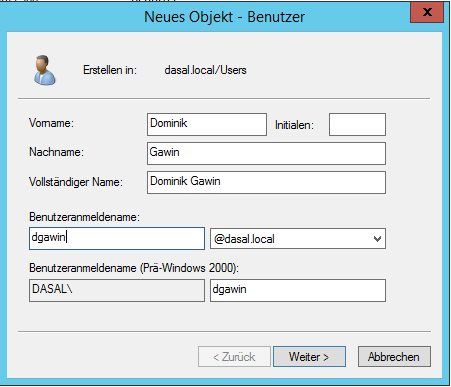The height and width of the screenshot is (387, 451).
Task: Click the Benutzeranmeldename (Prä-Windows 2000) label
Action: (x=134, y=268)
